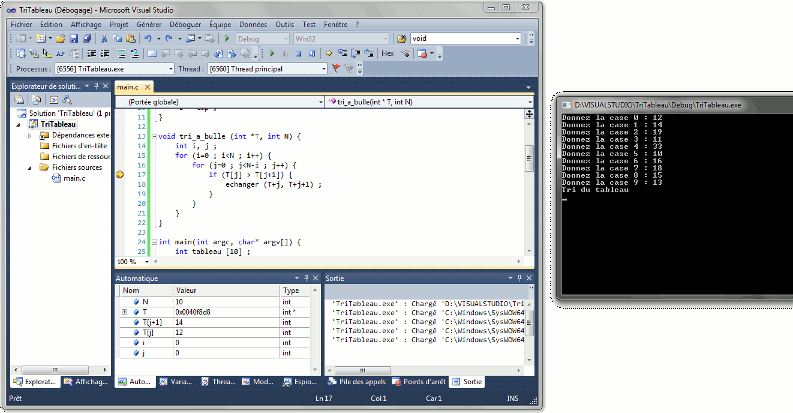Switch to Pile des appels tab

pyautogui.click(x=356, y=382)
